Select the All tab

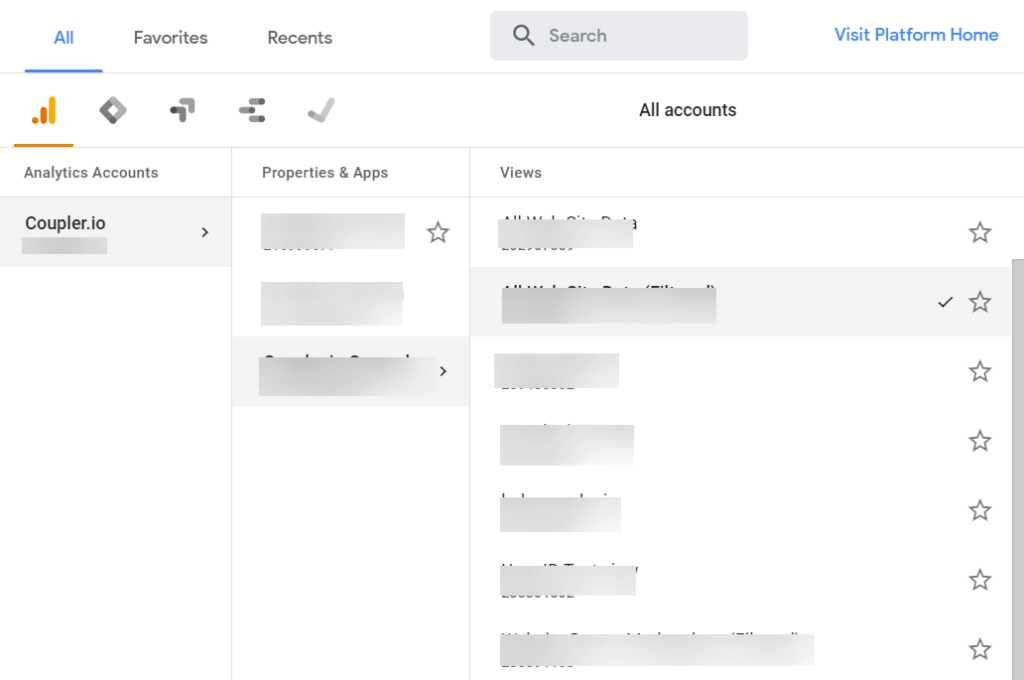tap(63, 37)
